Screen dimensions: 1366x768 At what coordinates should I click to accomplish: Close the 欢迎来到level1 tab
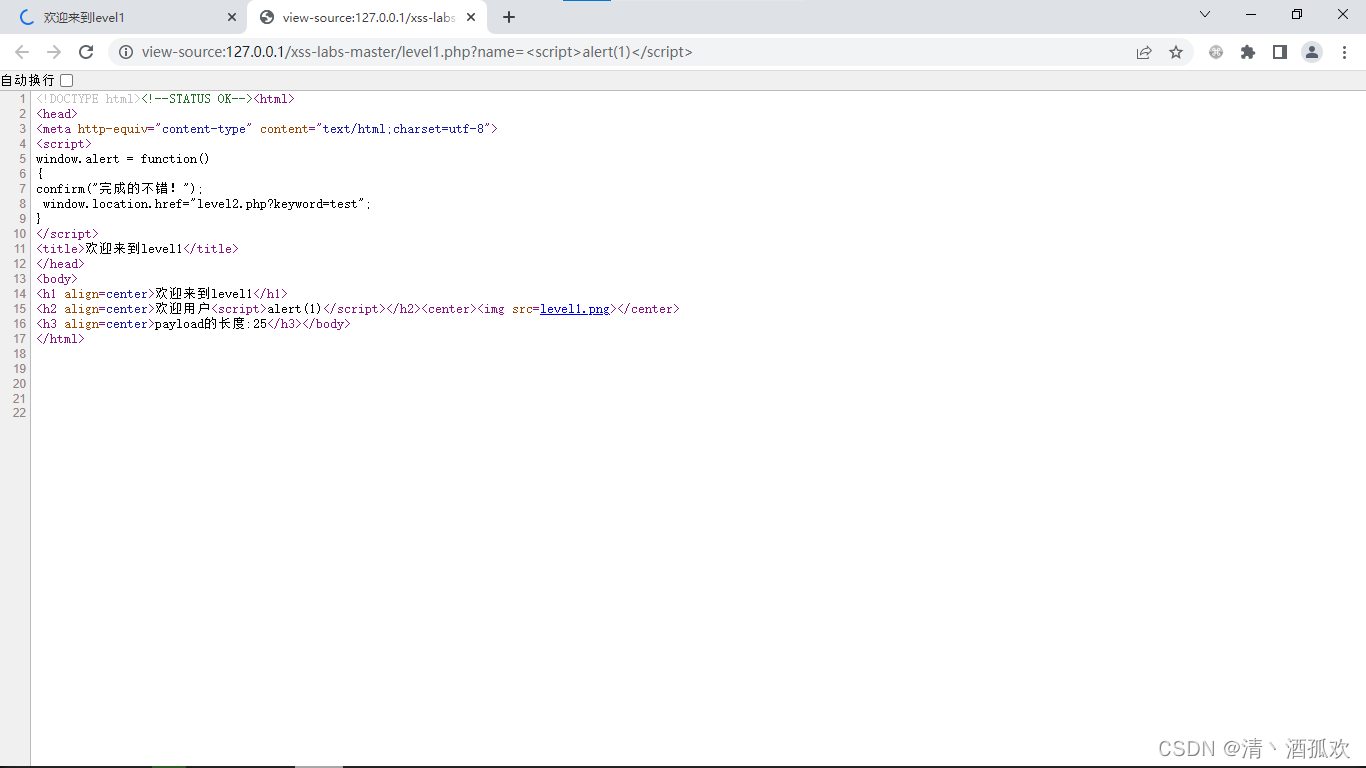[231, 17]
